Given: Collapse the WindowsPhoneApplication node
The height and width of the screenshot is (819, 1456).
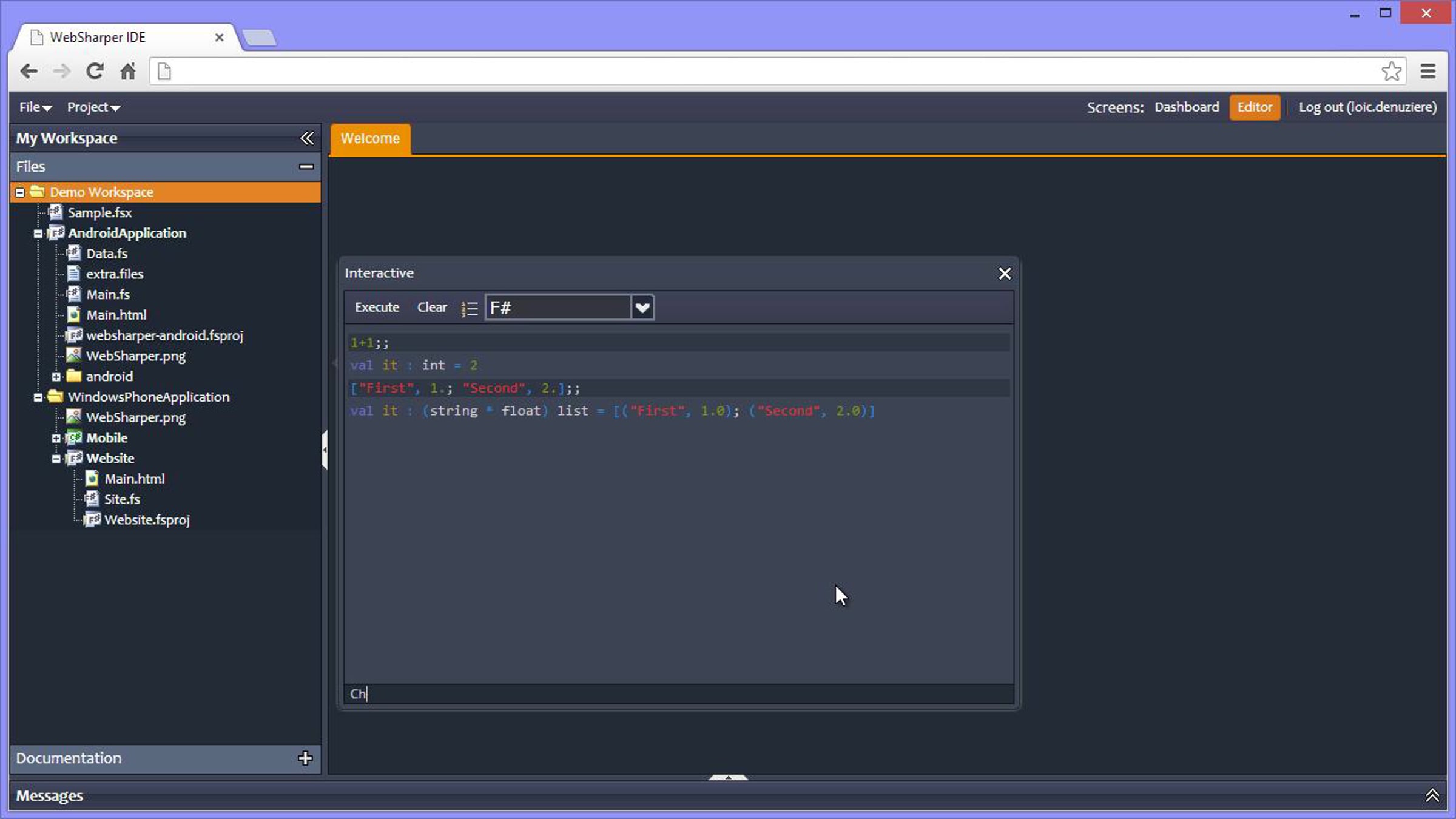Looking at the screenshot, I should 38,397.
